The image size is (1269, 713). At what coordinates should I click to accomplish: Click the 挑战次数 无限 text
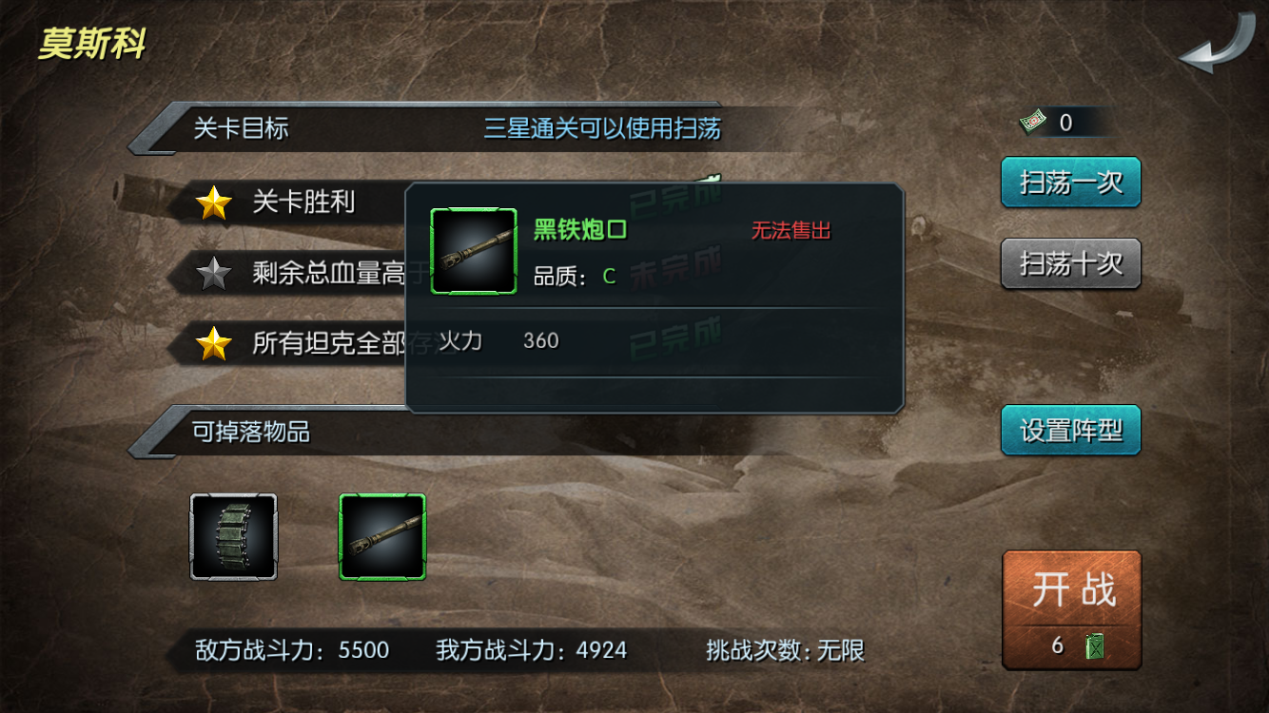(785, 651)
